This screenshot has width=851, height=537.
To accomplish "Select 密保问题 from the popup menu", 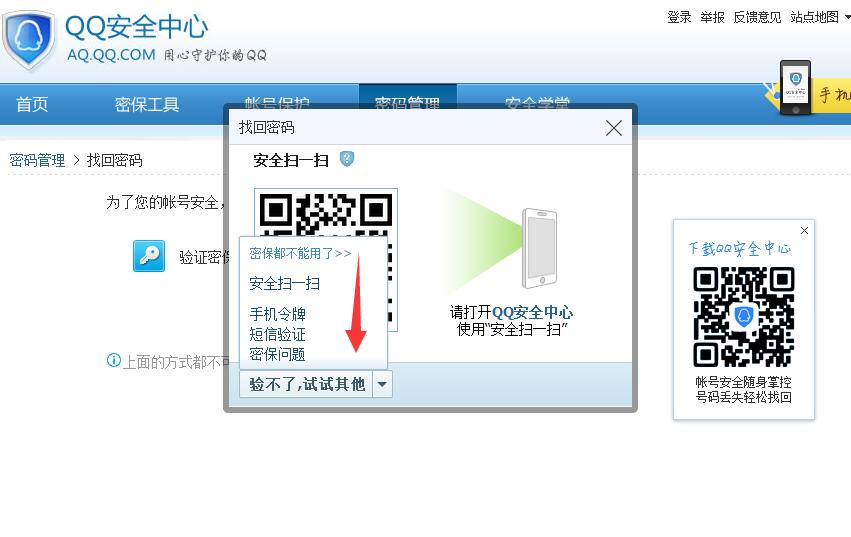I will 277,355.
